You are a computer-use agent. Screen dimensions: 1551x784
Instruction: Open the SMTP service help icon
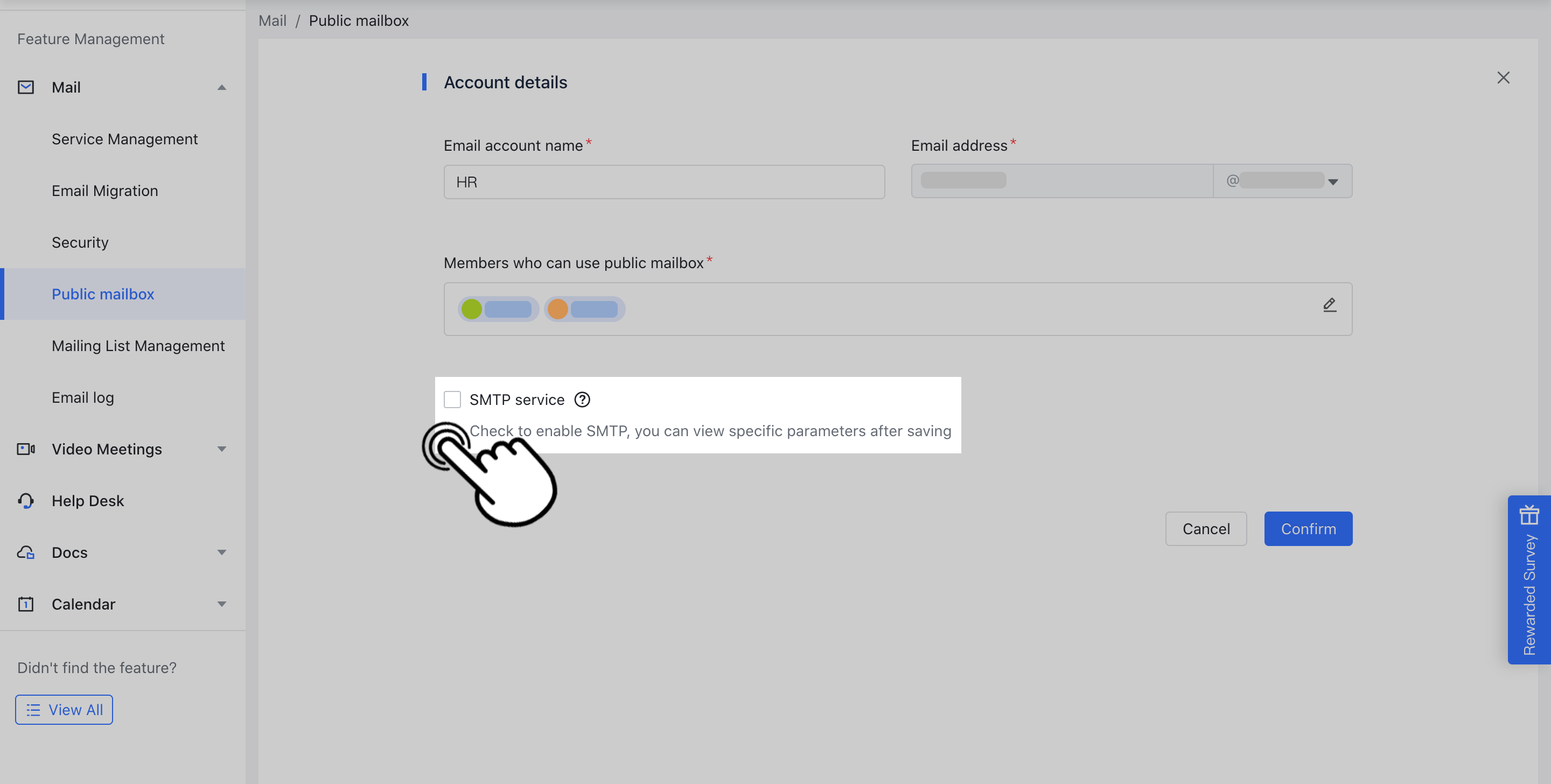pos(582,399)
